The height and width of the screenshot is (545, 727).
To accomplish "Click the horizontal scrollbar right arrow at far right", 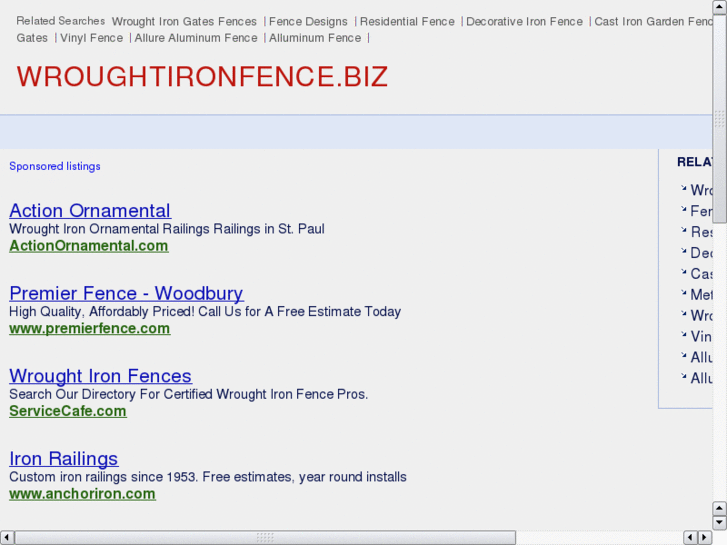I will click(x=705, y=537).
